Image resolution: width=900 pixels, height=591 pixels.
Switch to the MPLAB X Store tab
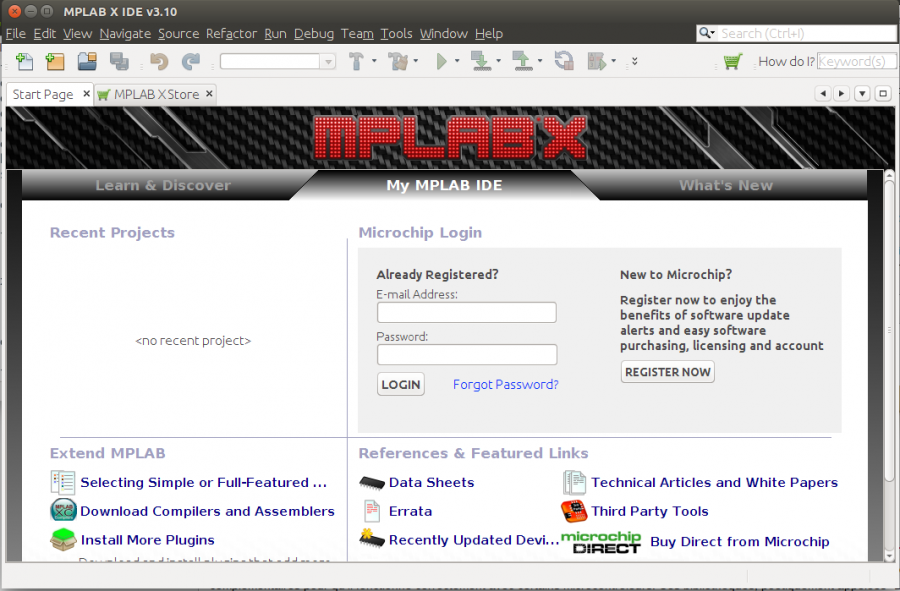coord(156,94)
